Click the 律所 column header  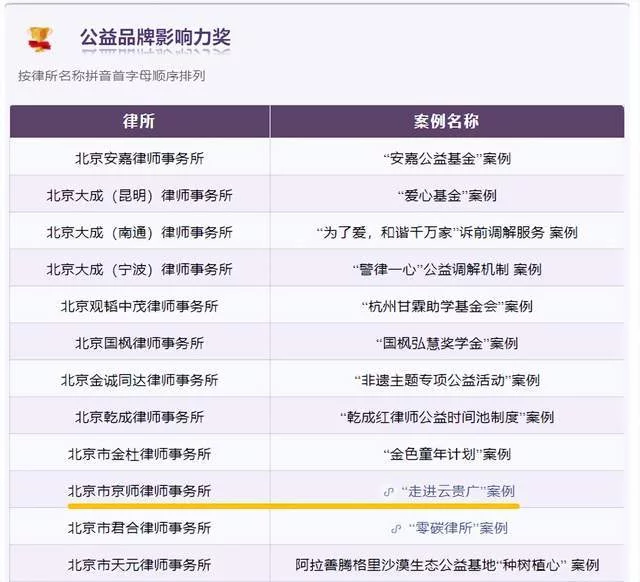pos(140,121)
